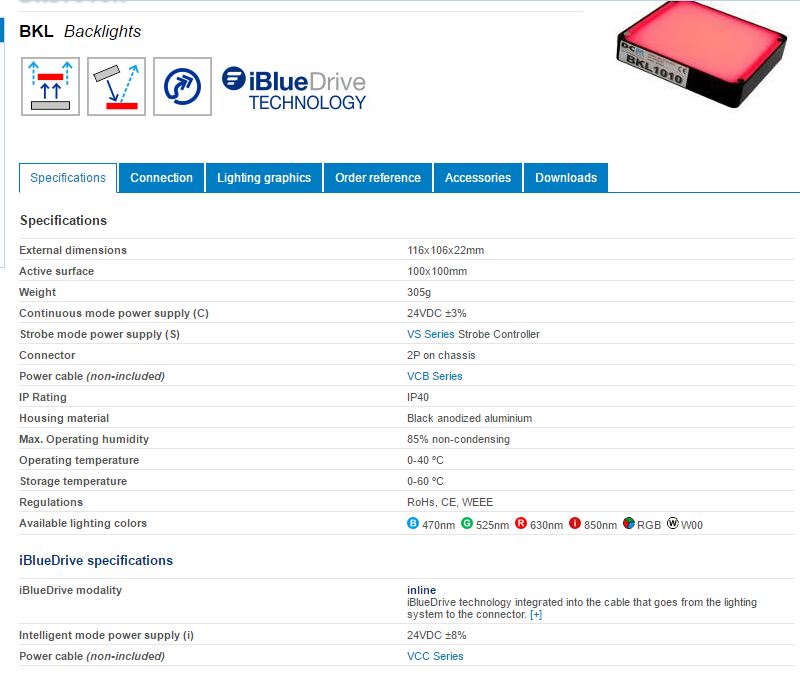Click the green G 525nm color icon

coord(467,523)
